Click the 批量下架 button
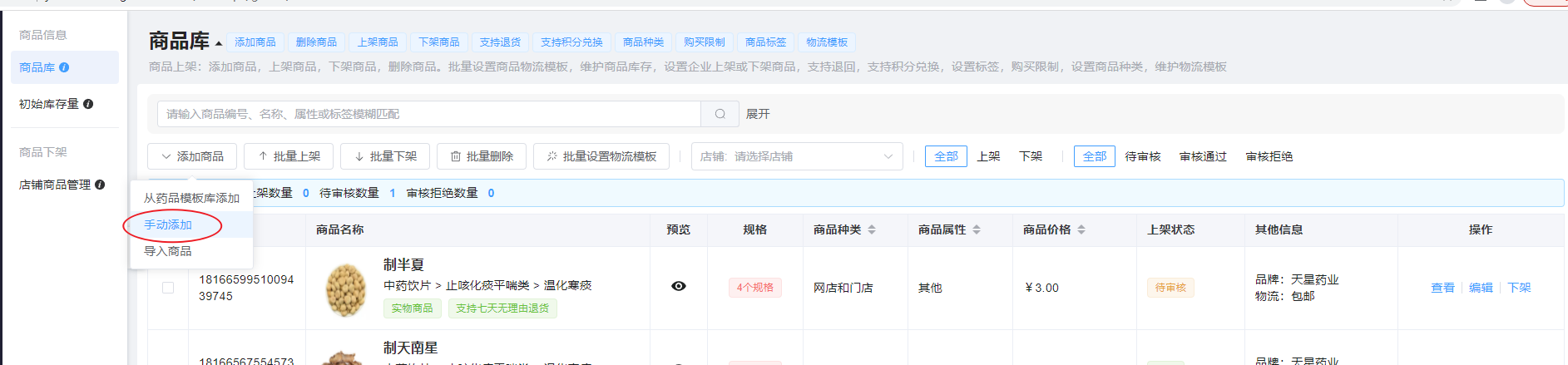The image size is (1568, 365). (385, 156)
